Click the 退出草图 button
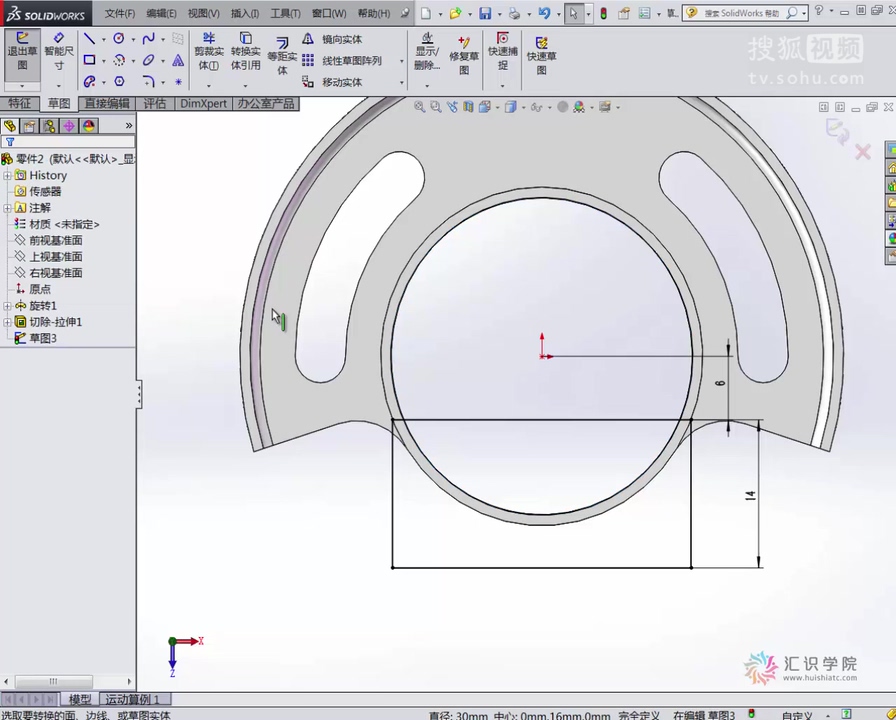 22,57
